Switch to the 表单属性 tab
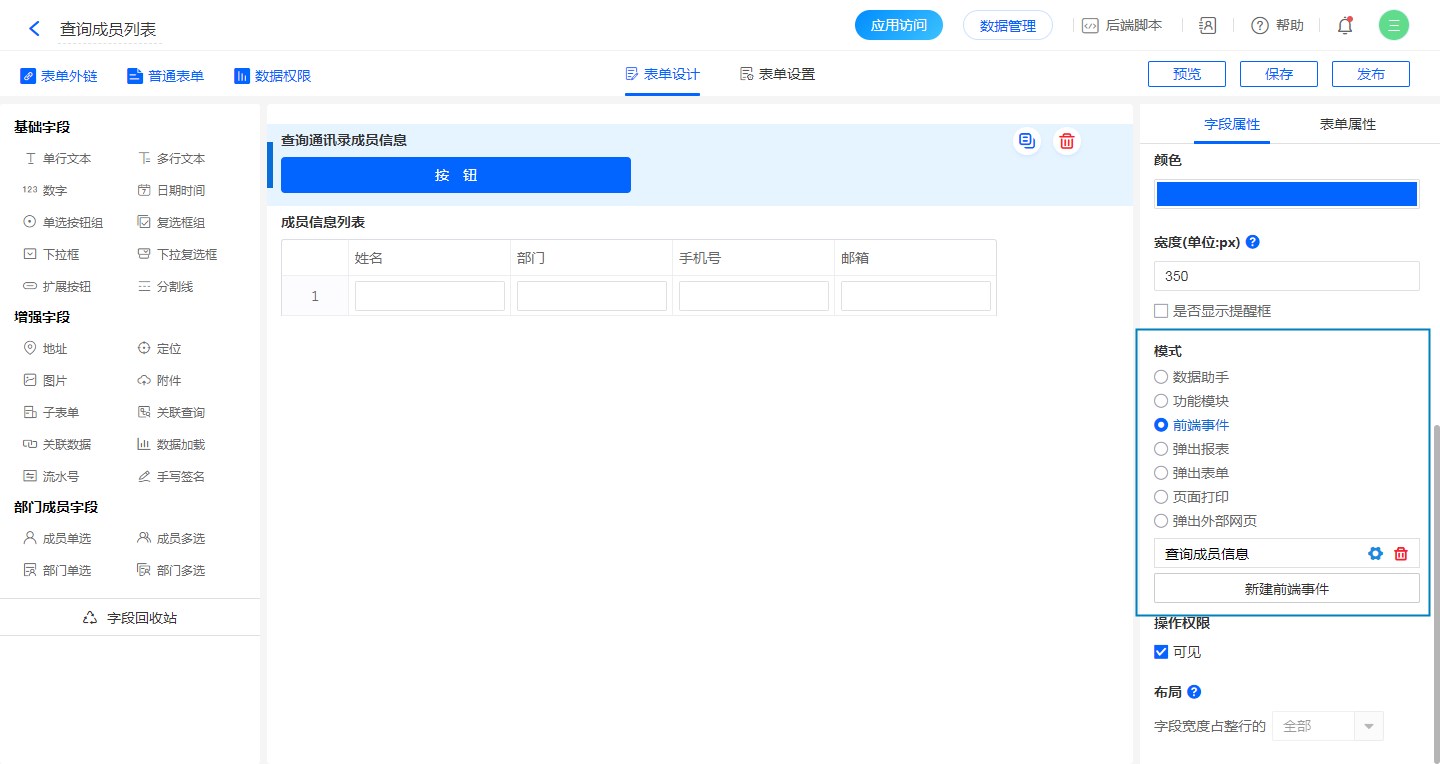The height and width of the screenshot is (764, 1440). pyautogui.click(x=1347, y=124)
